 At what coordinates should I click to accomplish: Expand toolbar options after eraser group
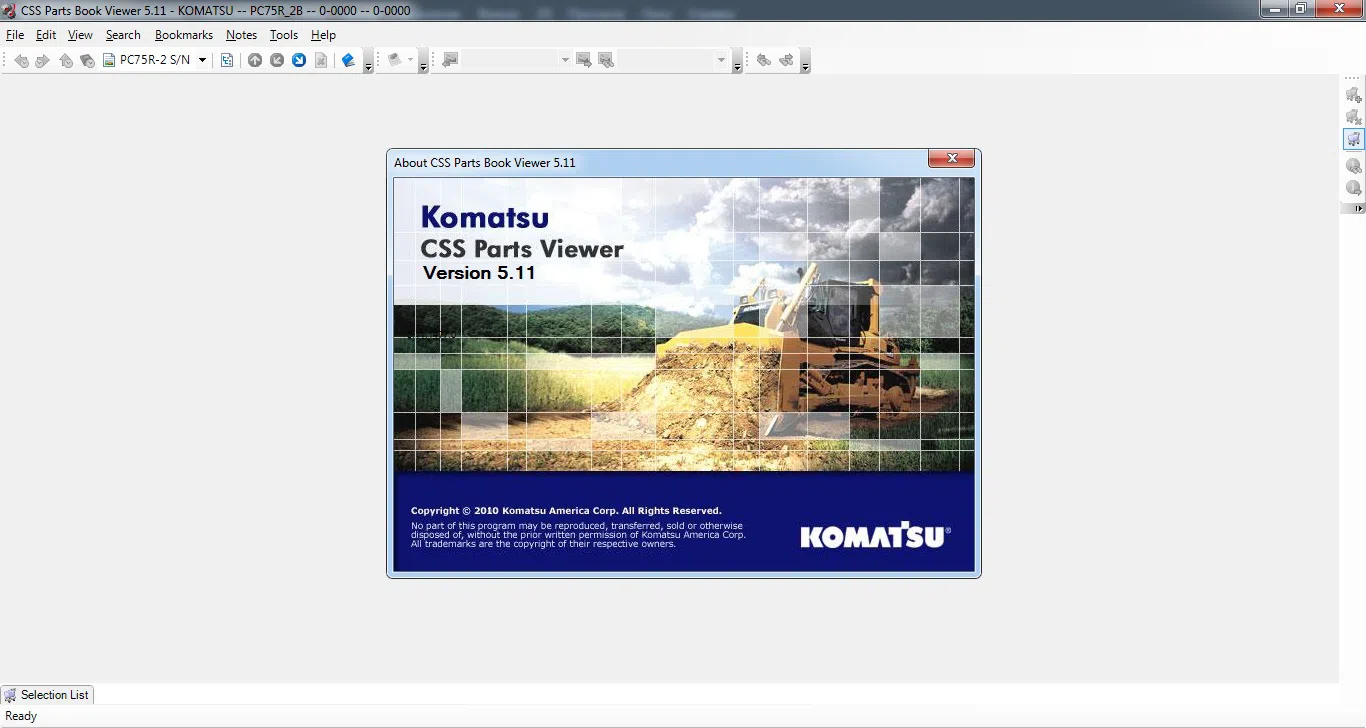423,63
